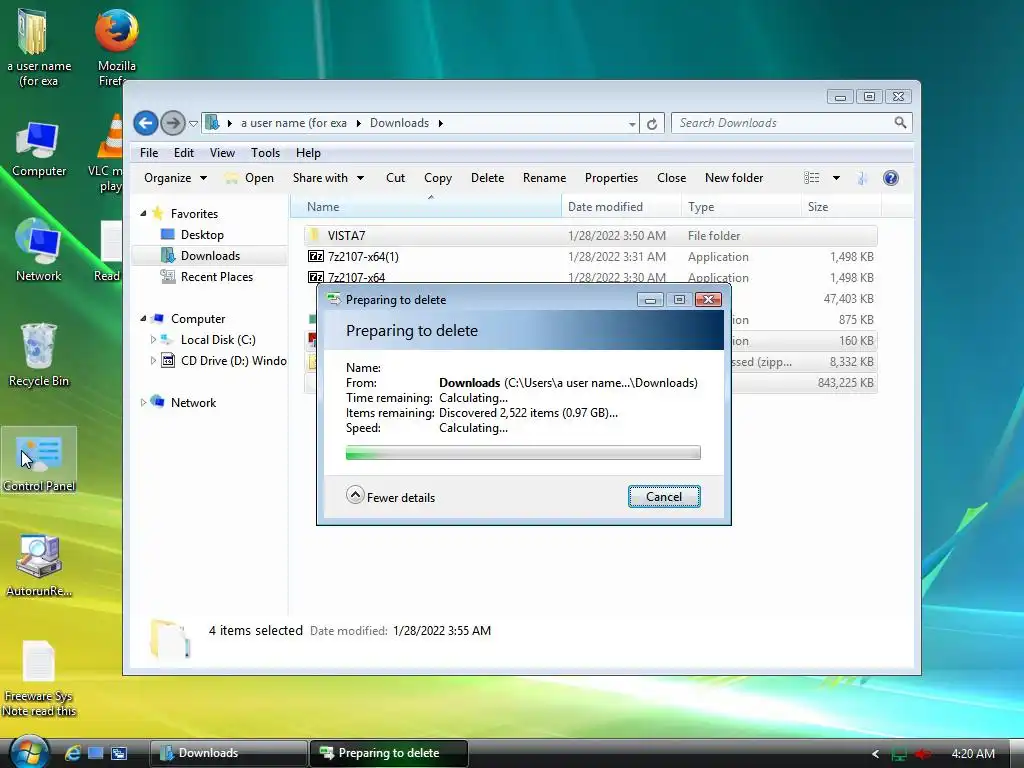1024x768 pixels.
Task: Click the delete progress bar
Action: coord(523,453)
